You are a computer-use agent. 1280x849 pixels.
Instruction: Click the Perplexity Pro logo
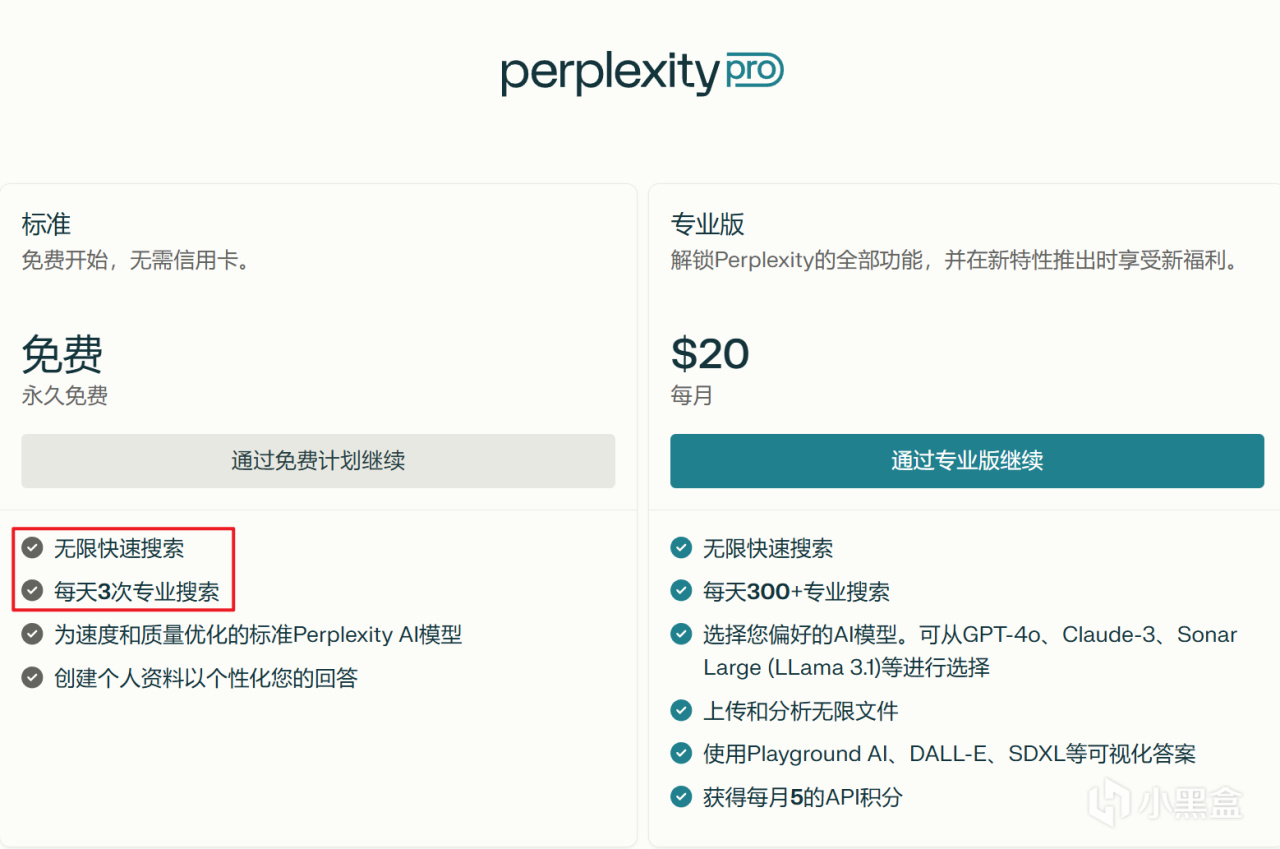point(641,73)
